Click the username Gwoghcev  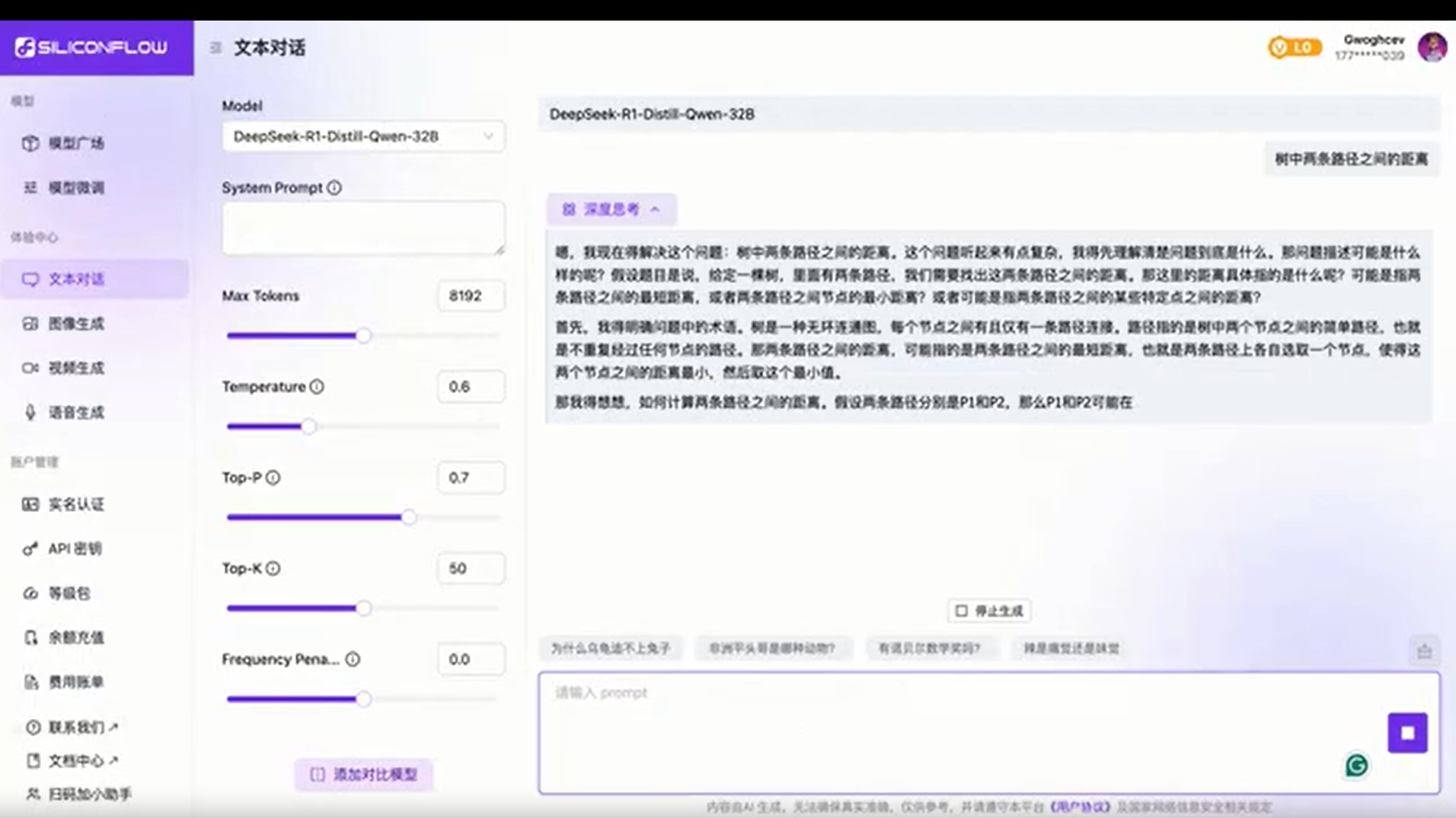pyautogui.click(x=1374, y=40)
